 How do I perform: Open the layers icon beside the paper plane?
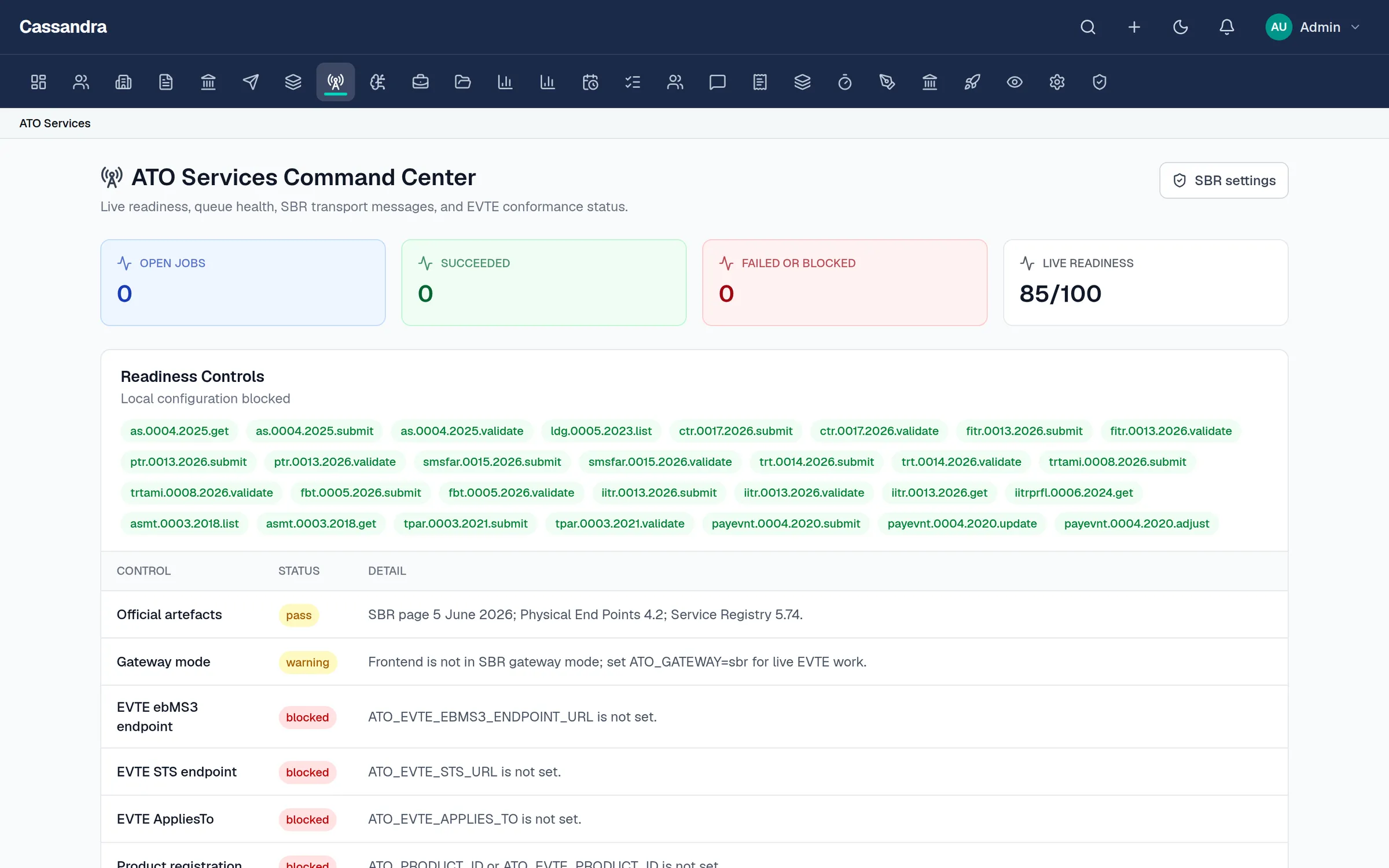coord(293,82)
